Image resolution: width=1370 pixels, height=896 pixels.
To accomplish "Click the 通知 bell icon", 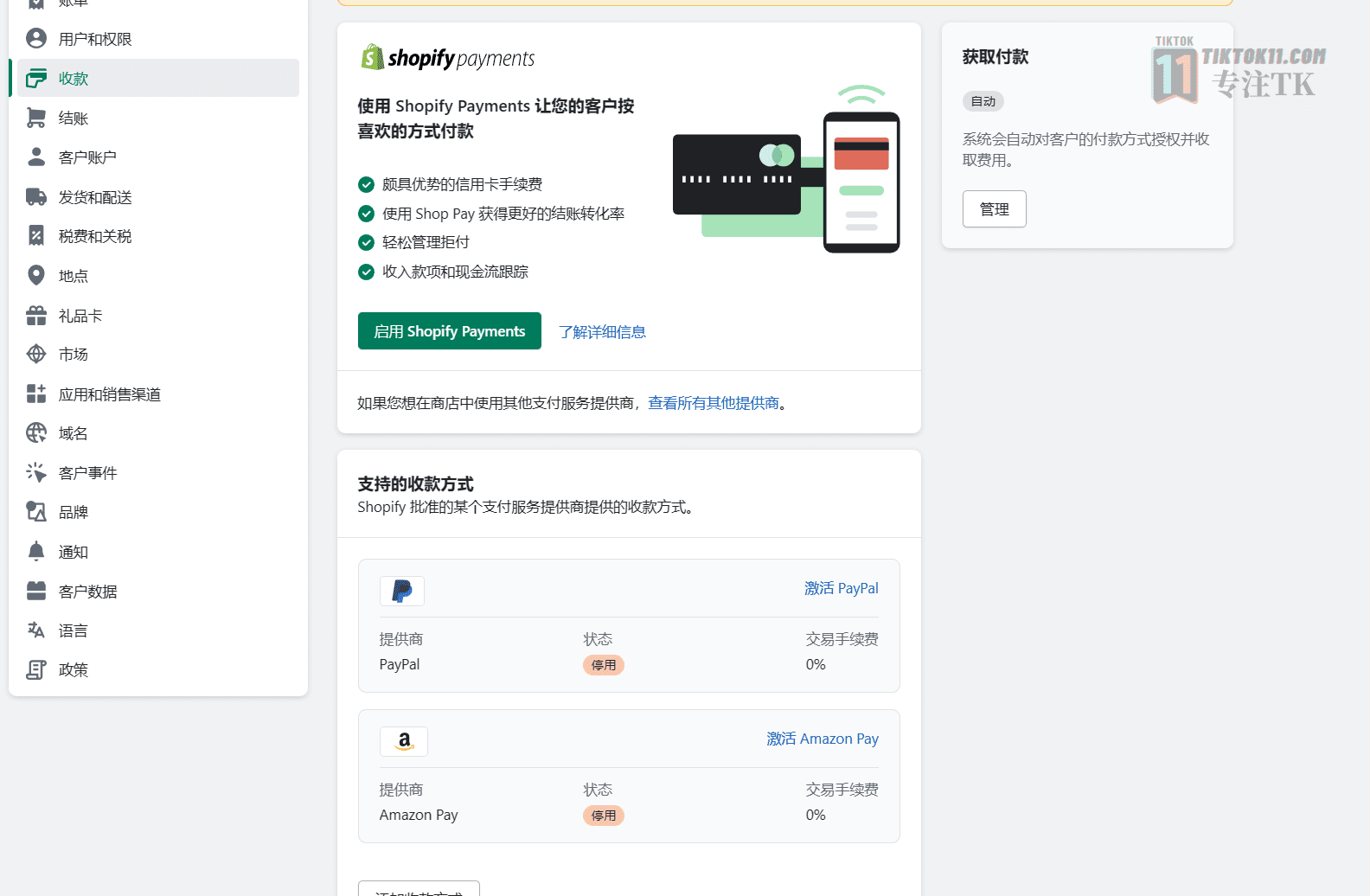I will coord(36,551).
